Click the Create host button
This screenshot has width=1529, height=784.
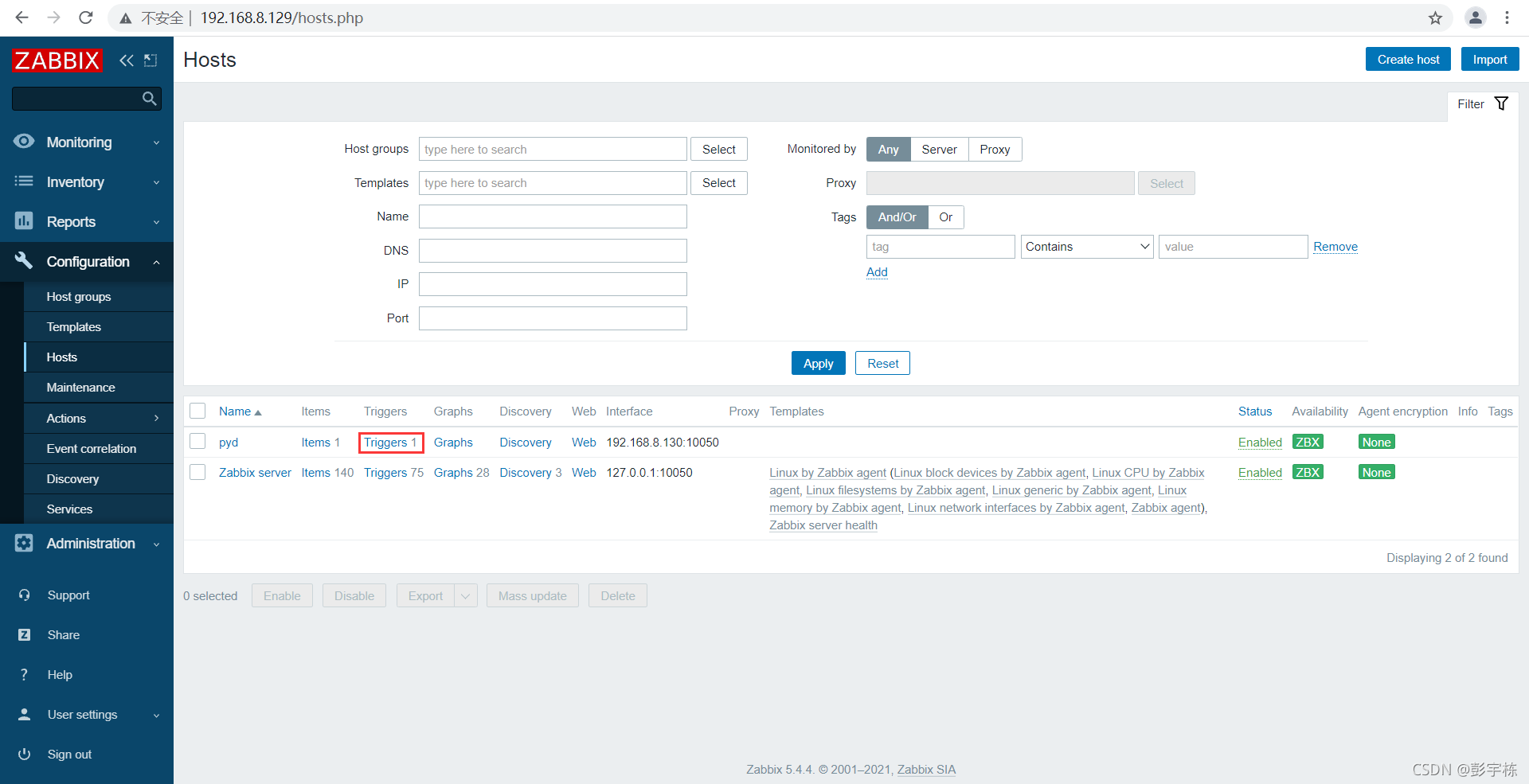(1408, 59)
